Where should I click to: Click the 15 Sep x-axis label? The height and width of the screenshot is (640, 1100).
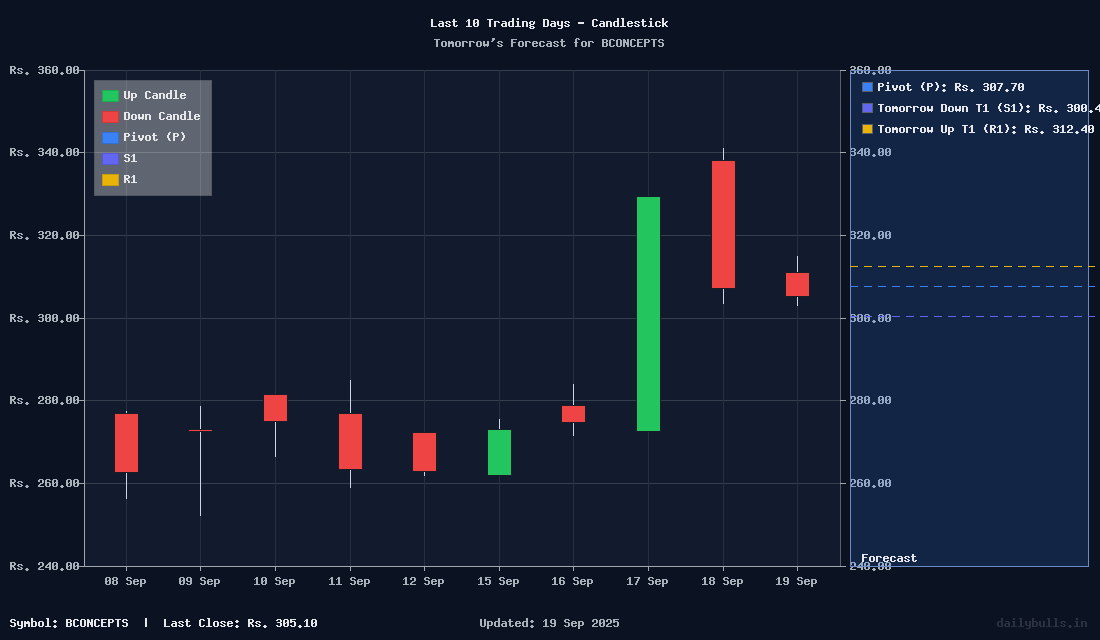pos(498,581)
